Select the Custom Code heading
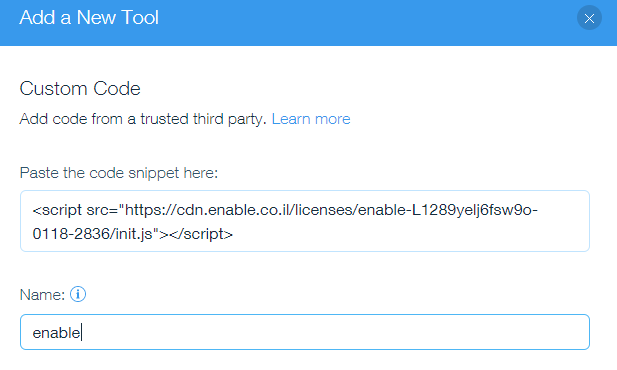617x370 pixels. click(80, 88)
